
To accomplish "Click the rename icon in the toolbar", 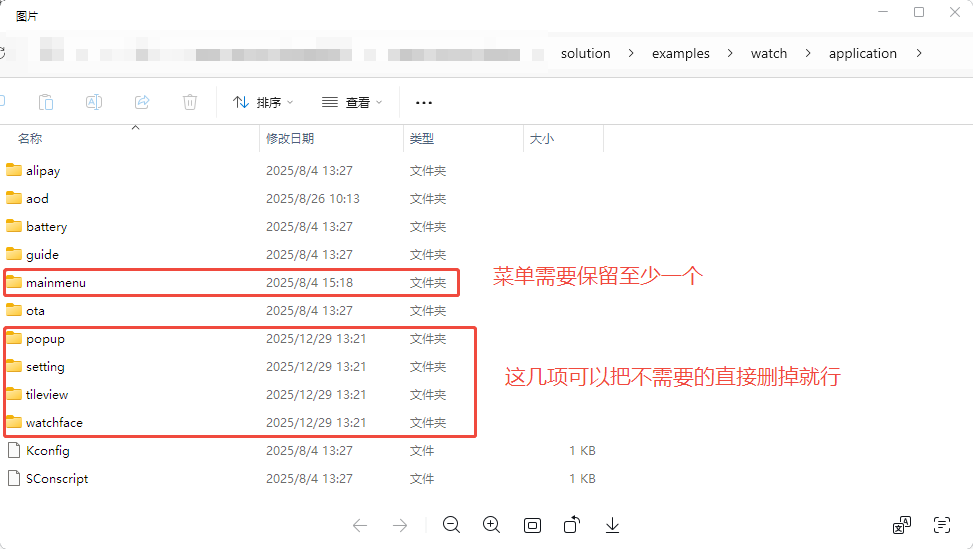I will (x=94, y=102).
